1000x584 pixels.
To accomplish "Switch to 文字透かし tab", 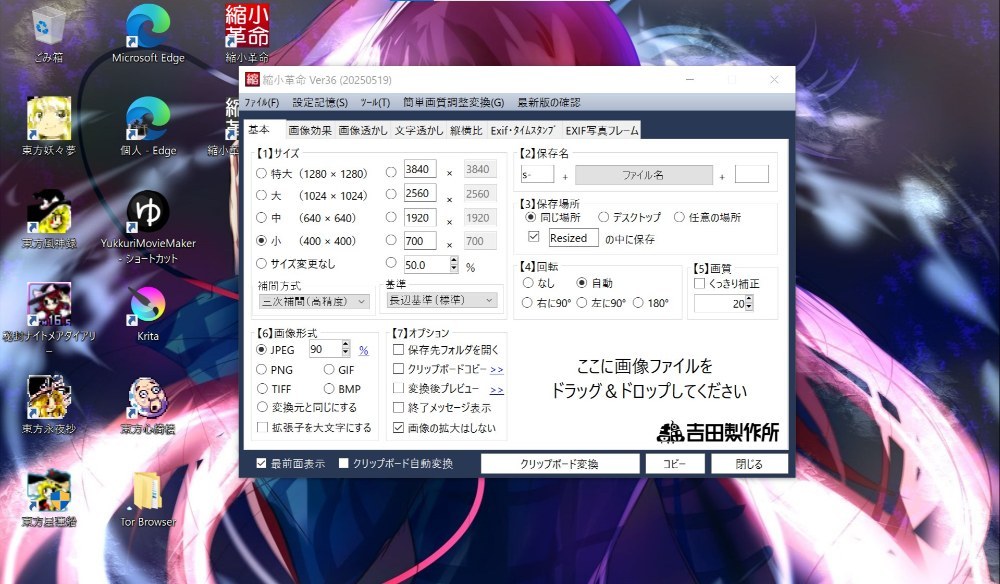I will pyautogui.click(x=418, y=131).
